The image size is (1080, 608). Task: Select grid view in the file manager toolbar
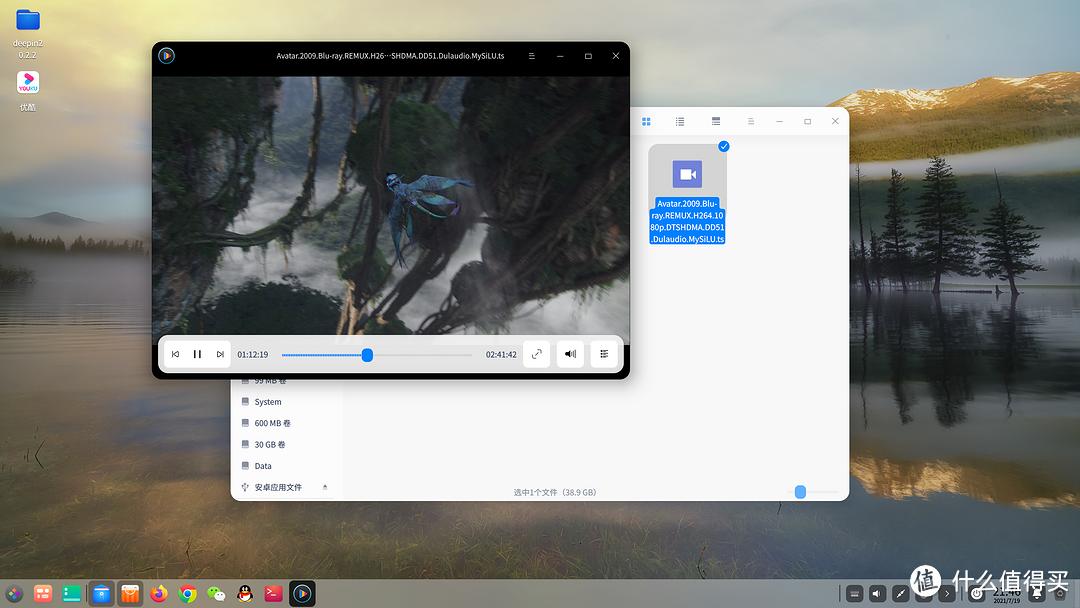[x=646, y=121]
